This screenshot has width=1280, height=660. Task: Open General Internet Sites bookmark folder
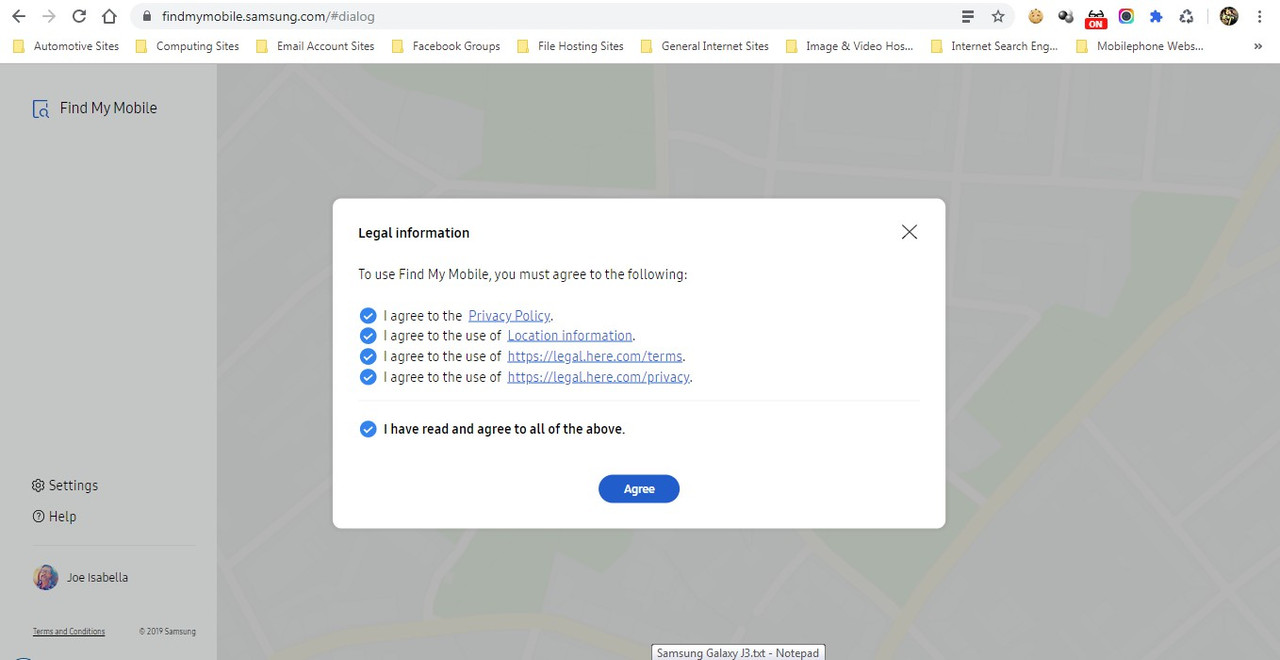tap(705, 46)
